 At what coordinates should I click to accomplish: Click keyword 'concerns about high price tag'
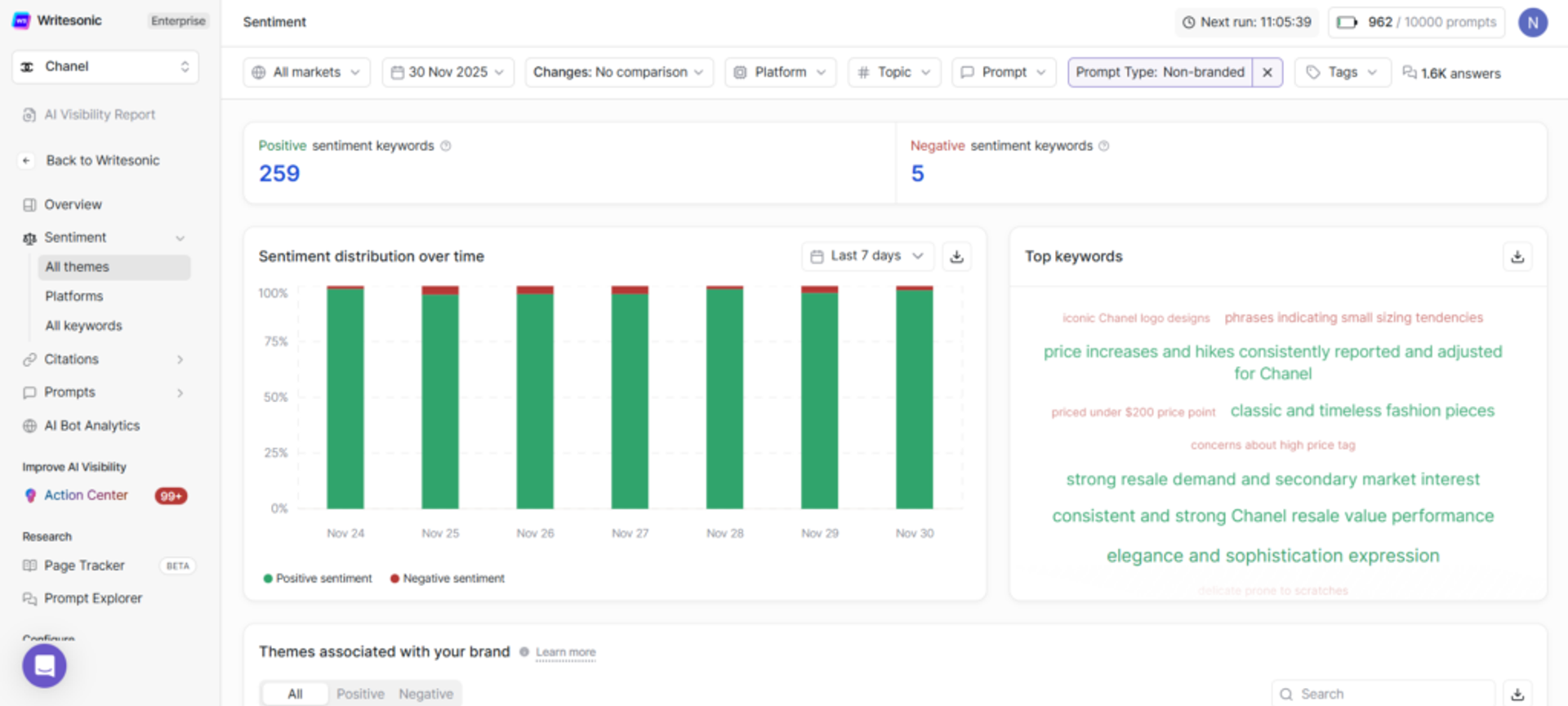[1272, 445]
